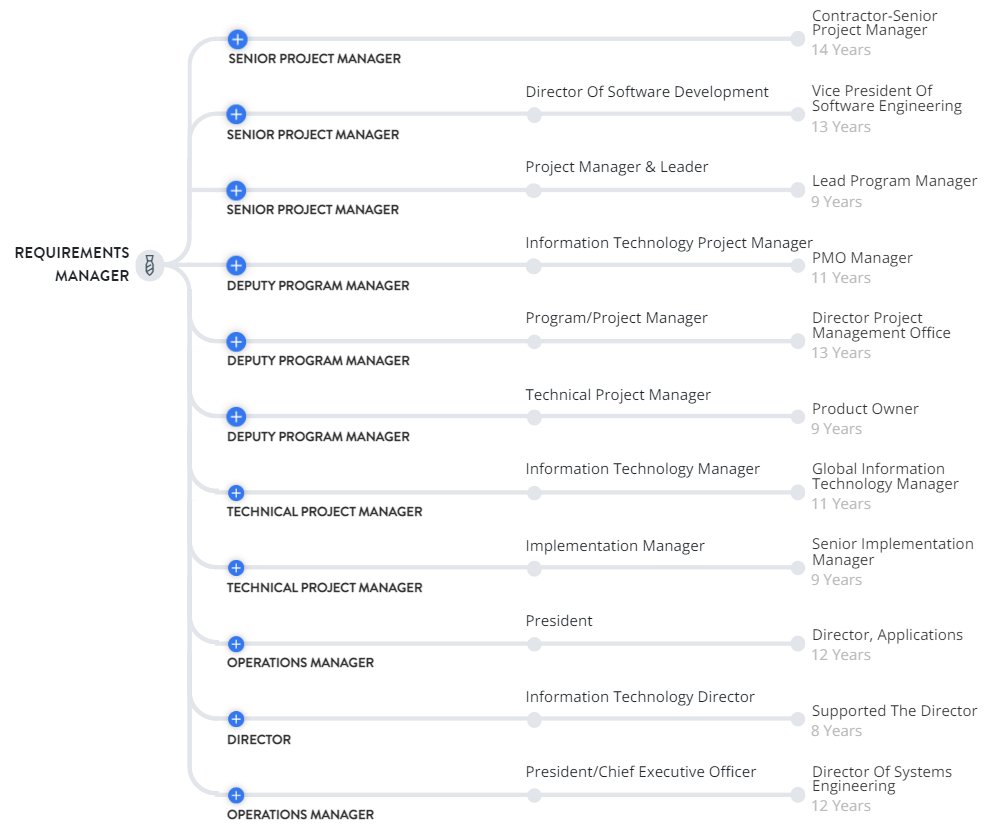Screen dimensions: 1005x832
Task: Open the Vice President Of Software Engineering role
Action: coord(886,98)
